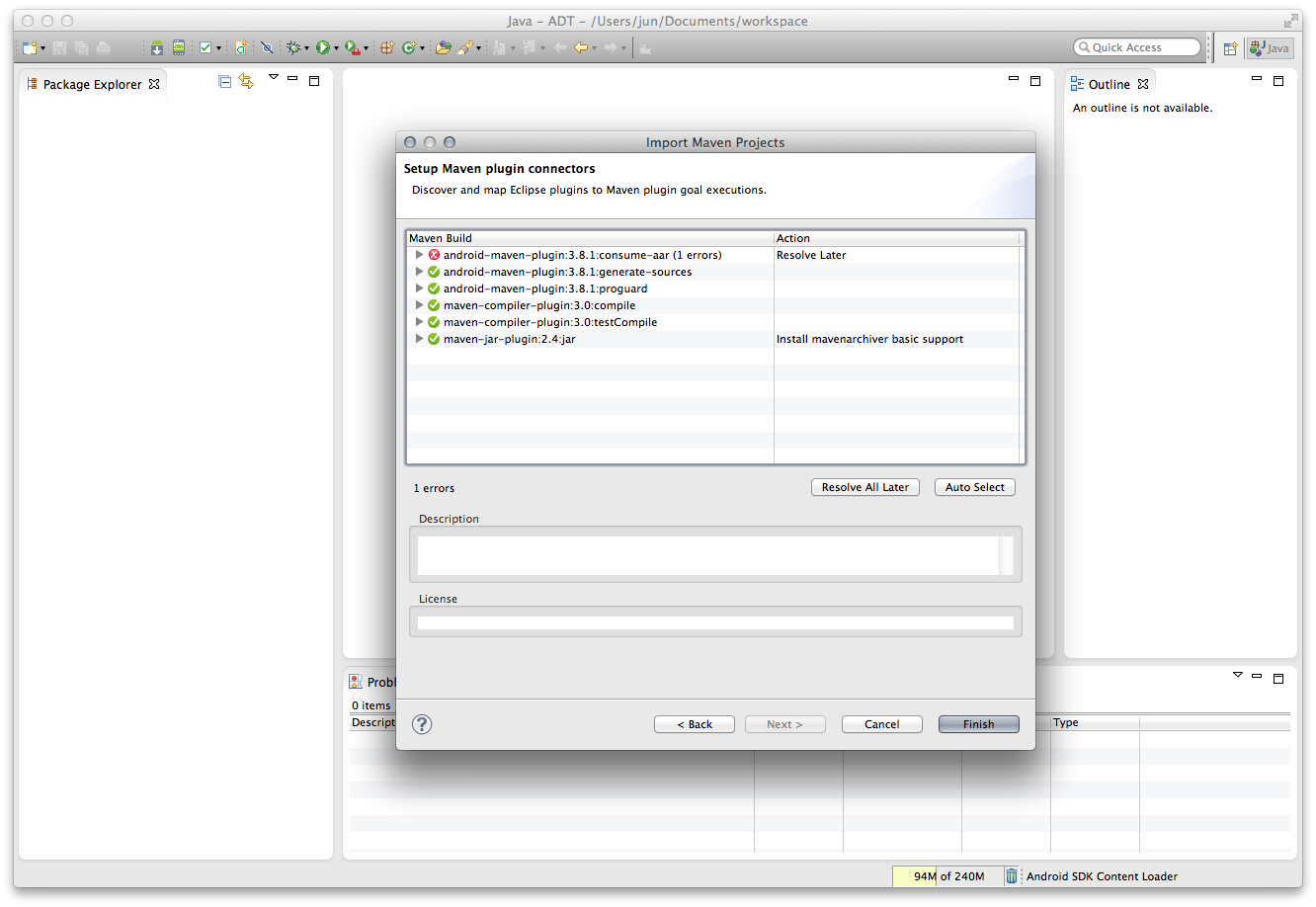Screen dimensions: 1316x907
Task: Click the Previous Annotation toolbar icon
Action: [530, 47]
